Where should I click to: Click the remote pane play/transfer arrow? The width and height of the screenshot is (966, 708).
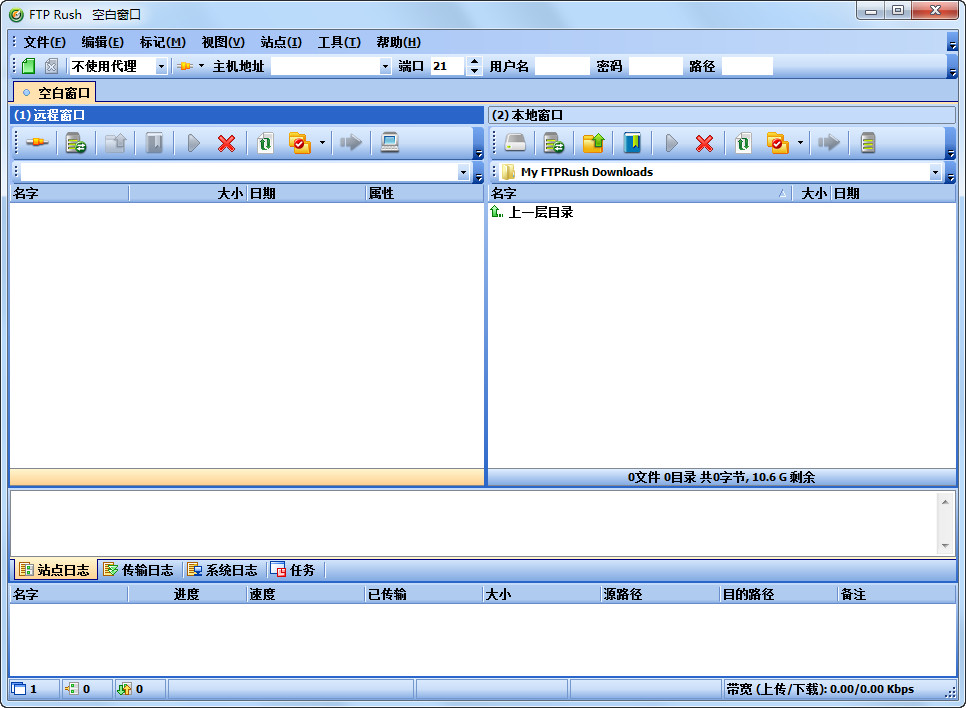coord(193,143)
